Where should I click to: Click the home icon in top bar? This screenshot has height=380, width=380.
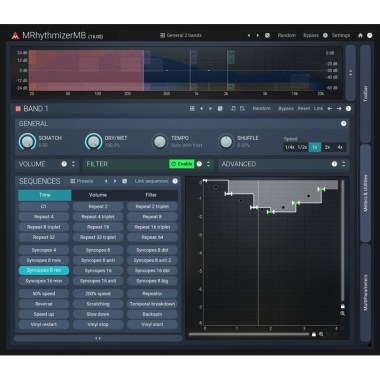click(360, 35)
